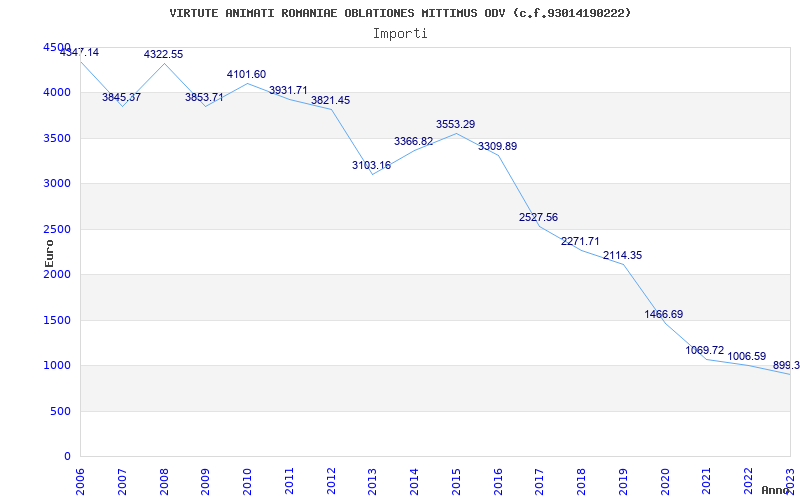Select the data label 3553.29
The image size is (800, 500).
[x=456, y=124]
